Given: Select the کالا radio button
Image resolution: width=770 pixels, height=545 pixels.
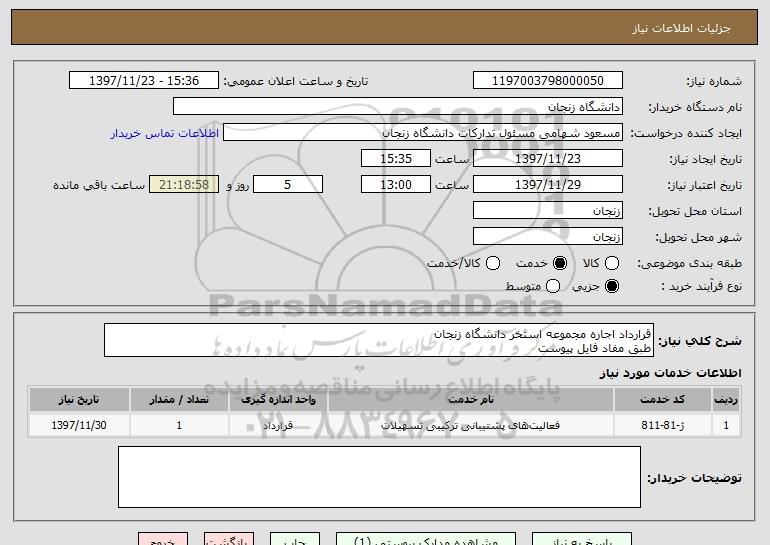Looking at the screenshot, I should click(612, 263).
